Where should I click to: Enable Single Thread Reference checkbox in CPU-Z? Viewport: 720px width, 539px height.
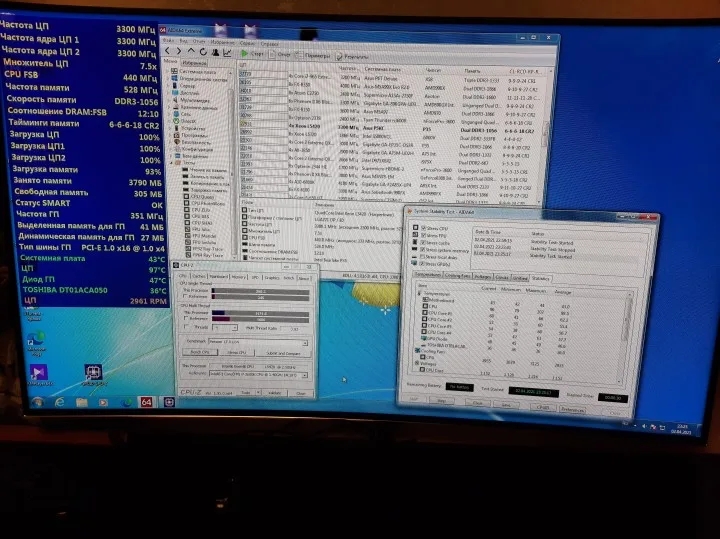186,297
